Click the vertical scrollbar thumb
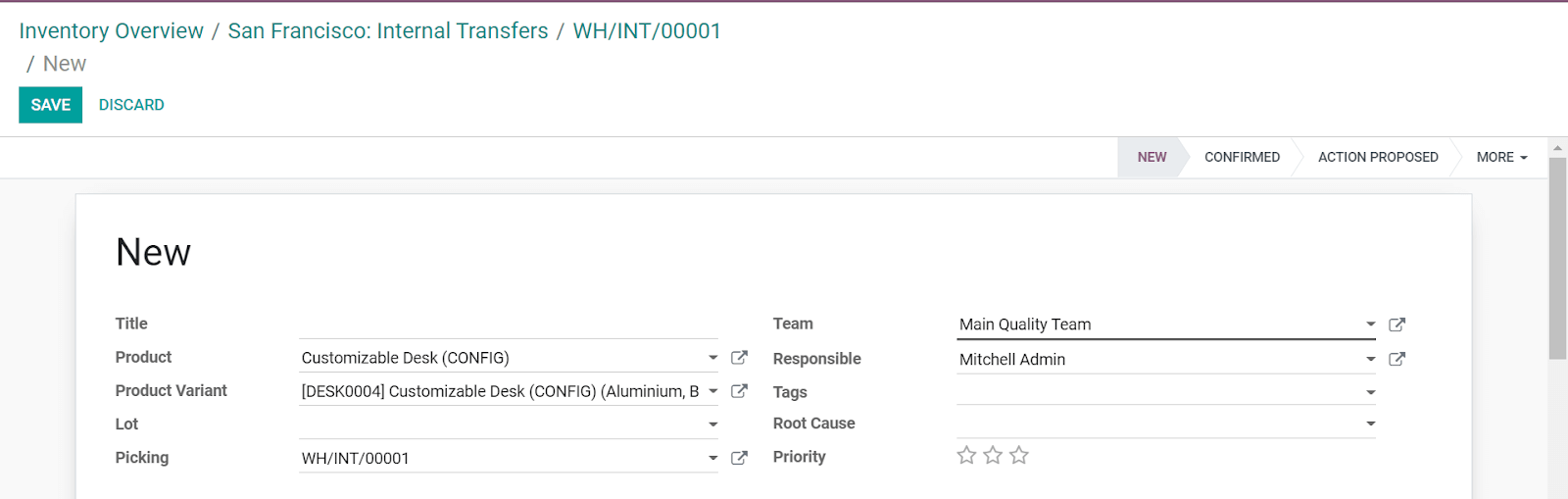Viewport: 1568px width, 499px height. [1557, 259]
